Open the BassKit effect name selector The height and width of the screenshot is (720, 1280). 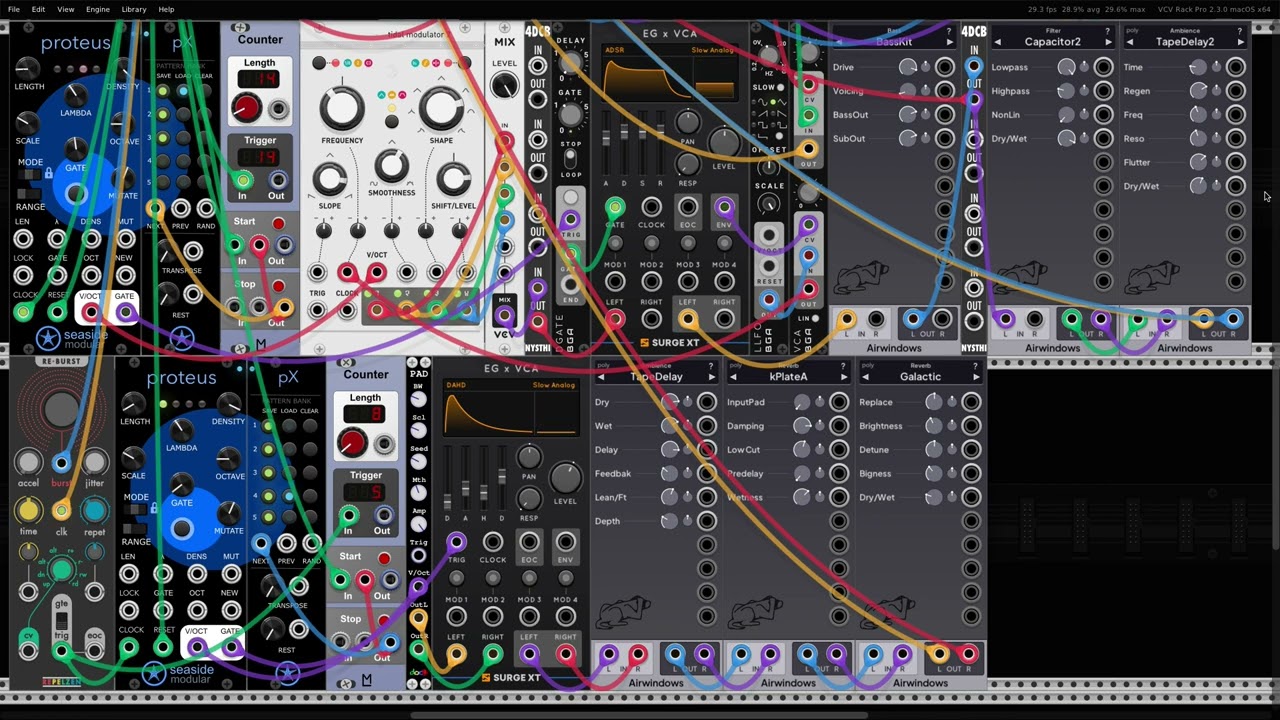click(893, 42)
